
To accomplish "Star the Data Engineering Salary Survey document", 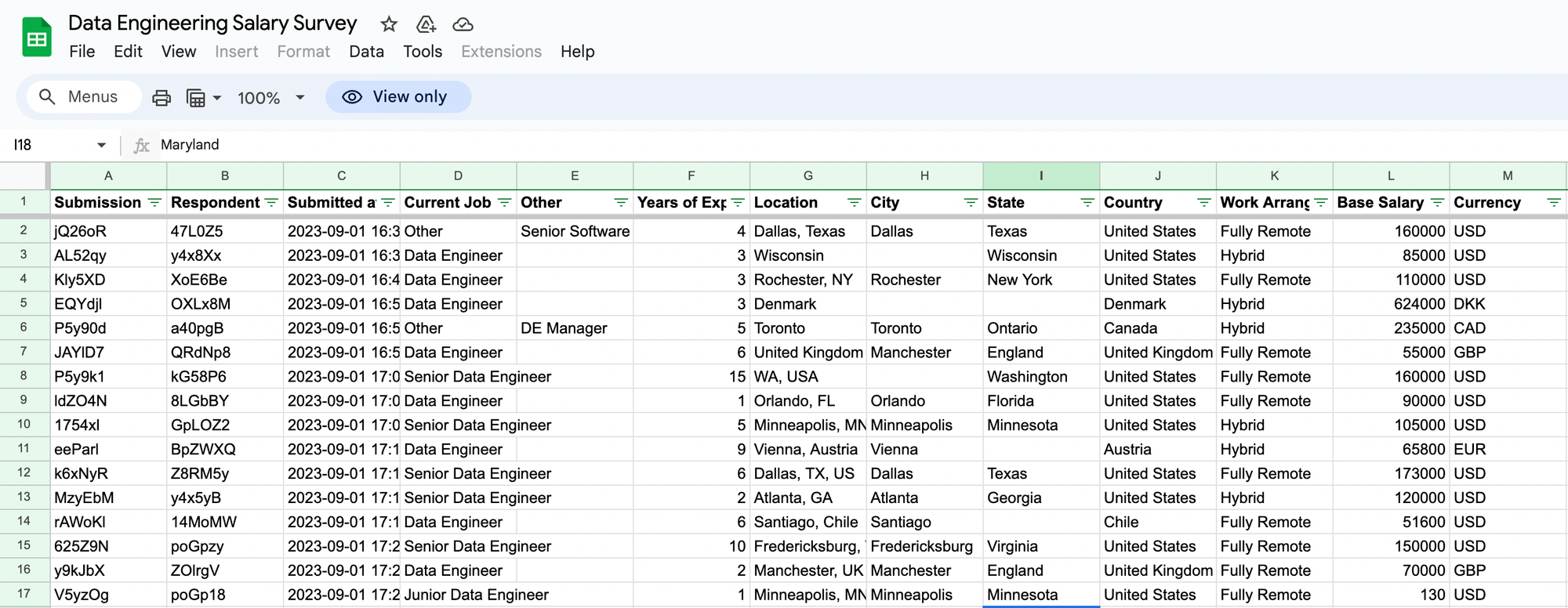I will (389, 24).
